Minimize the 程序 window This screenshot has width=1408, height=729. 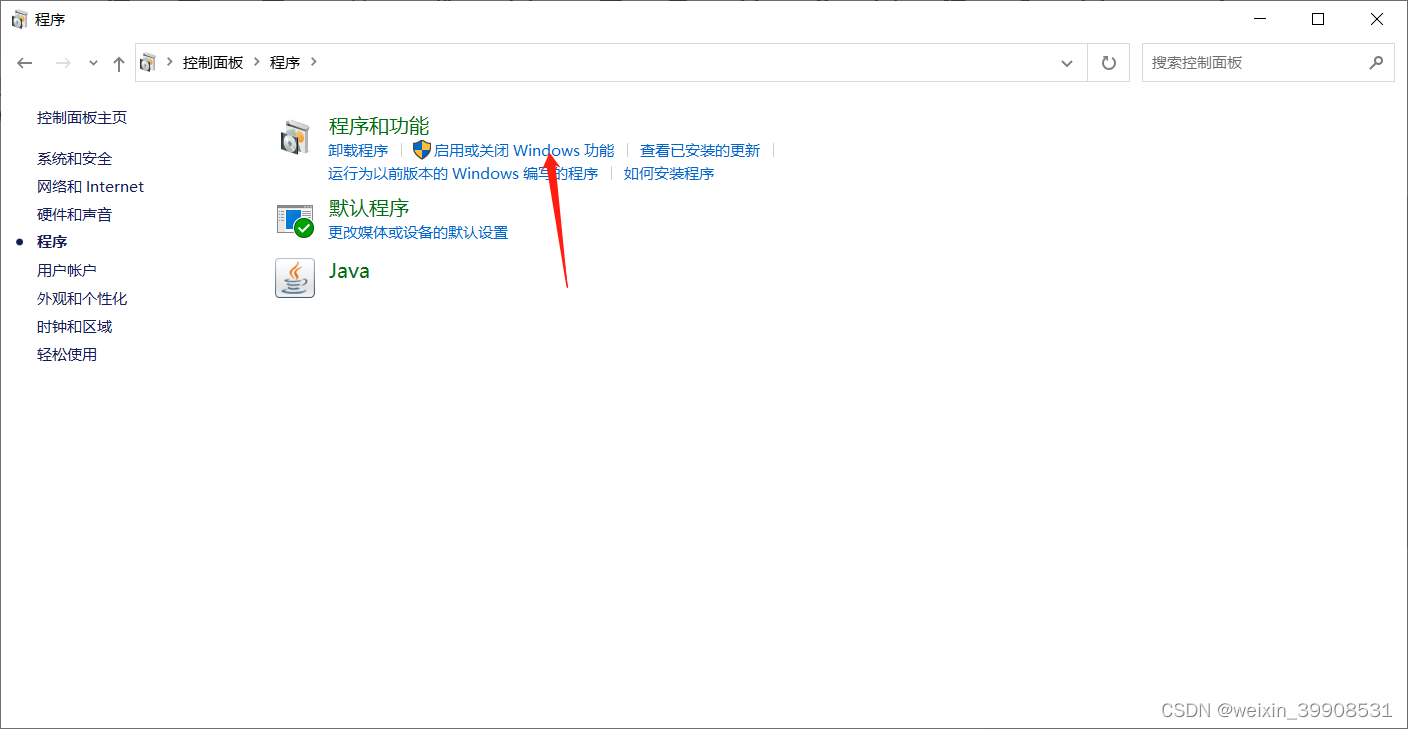(1260, 19)
